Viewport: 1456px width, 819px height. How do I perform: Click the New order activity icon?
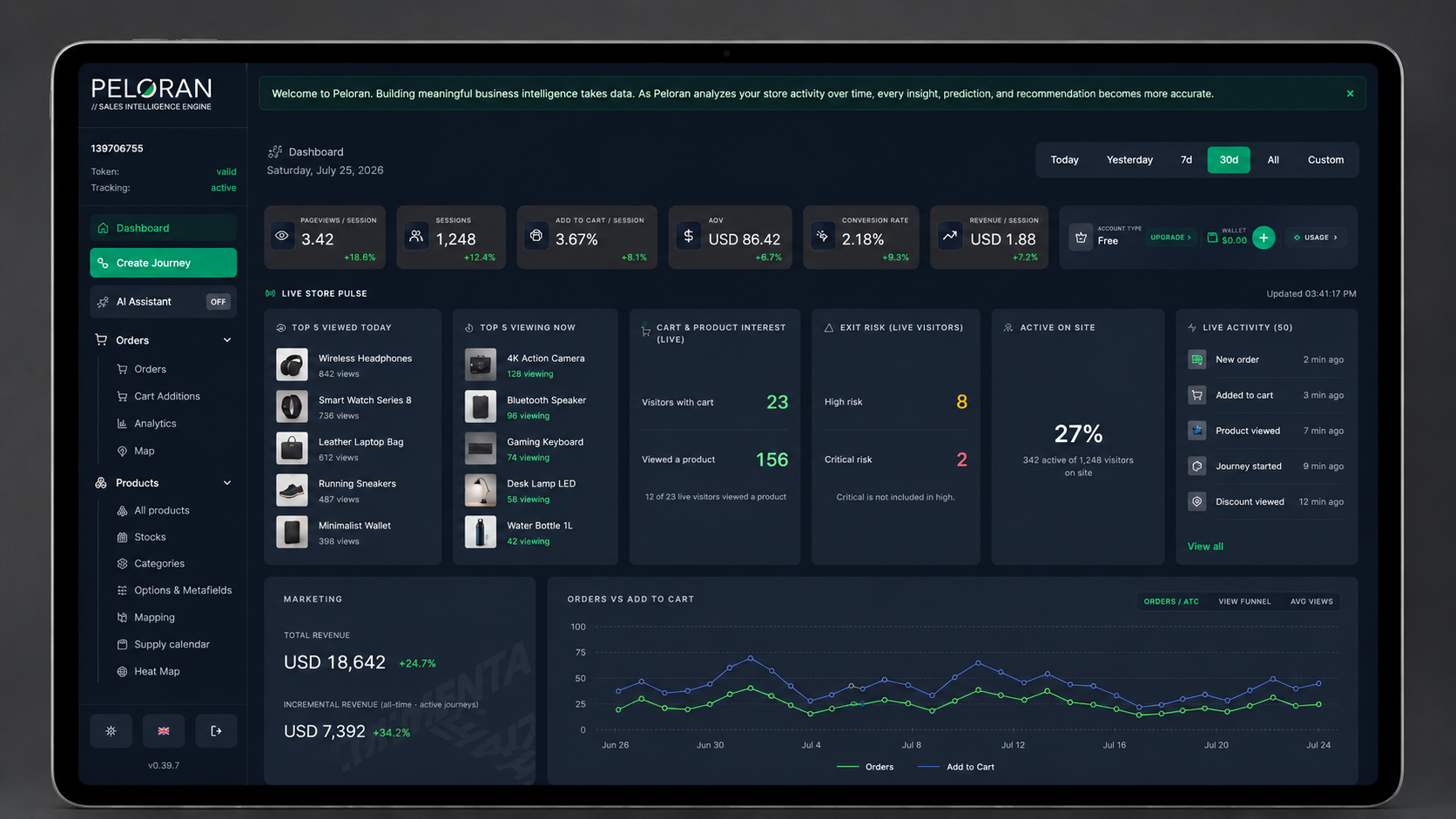(x=1197, y=359)
